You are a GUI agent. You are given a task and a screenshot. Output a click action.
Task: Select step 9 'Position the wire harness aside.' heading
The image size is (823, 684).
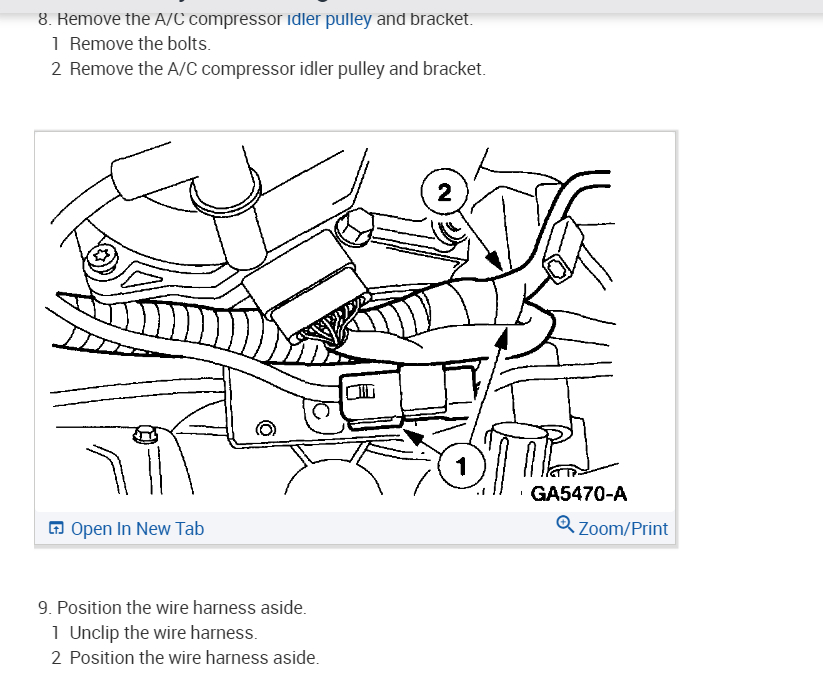point(181,608)
